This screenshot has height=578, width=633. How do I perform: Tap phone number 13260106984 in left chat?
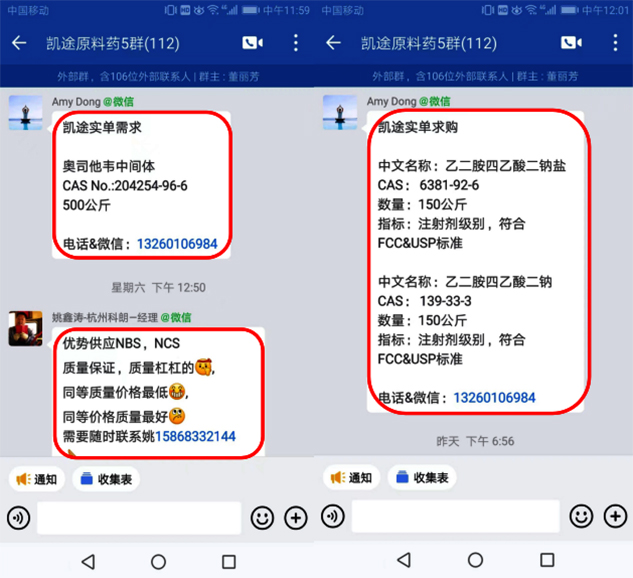tap(177, 244)
